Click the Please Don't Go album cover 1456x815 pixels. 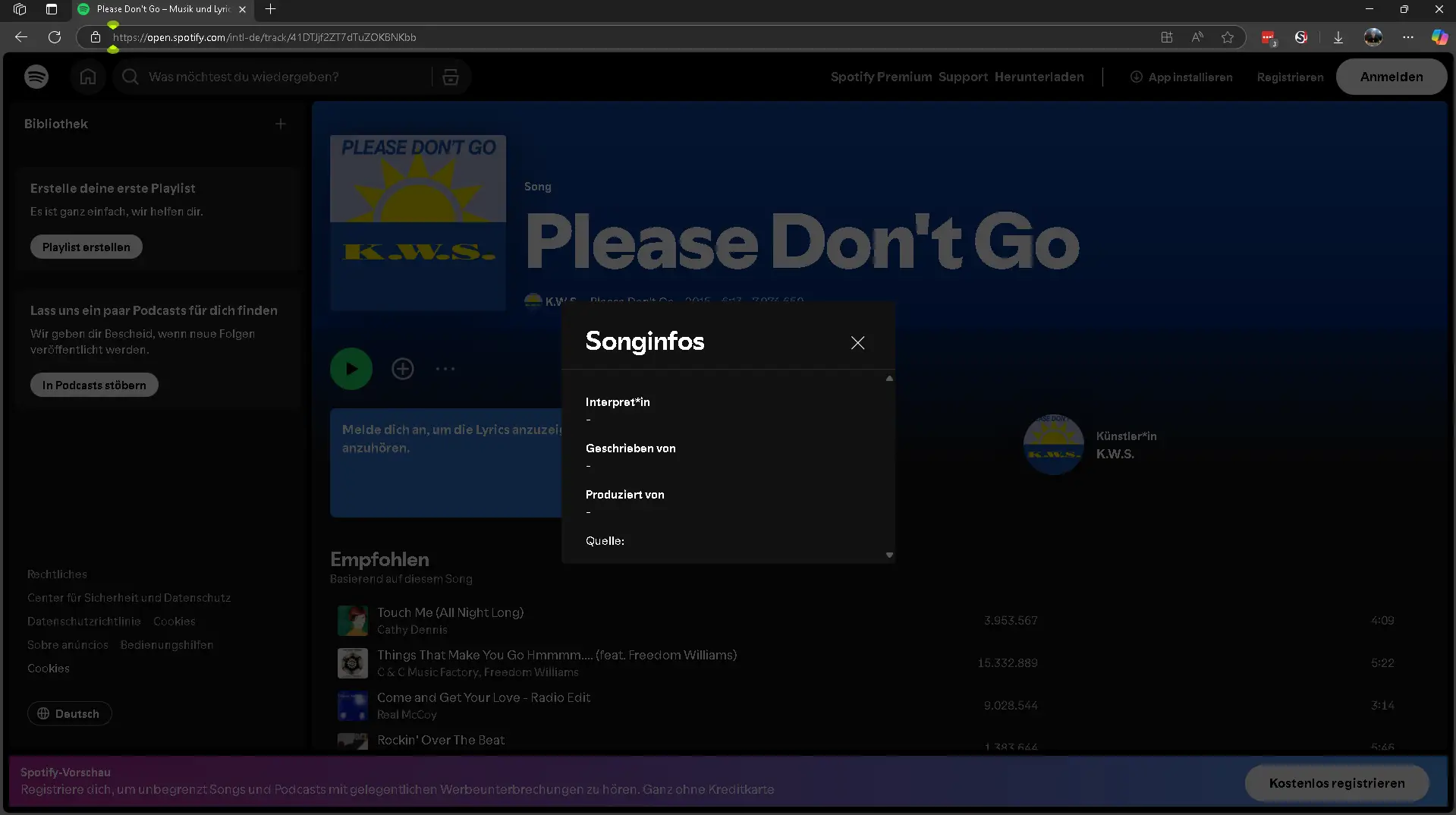point(418,222)
